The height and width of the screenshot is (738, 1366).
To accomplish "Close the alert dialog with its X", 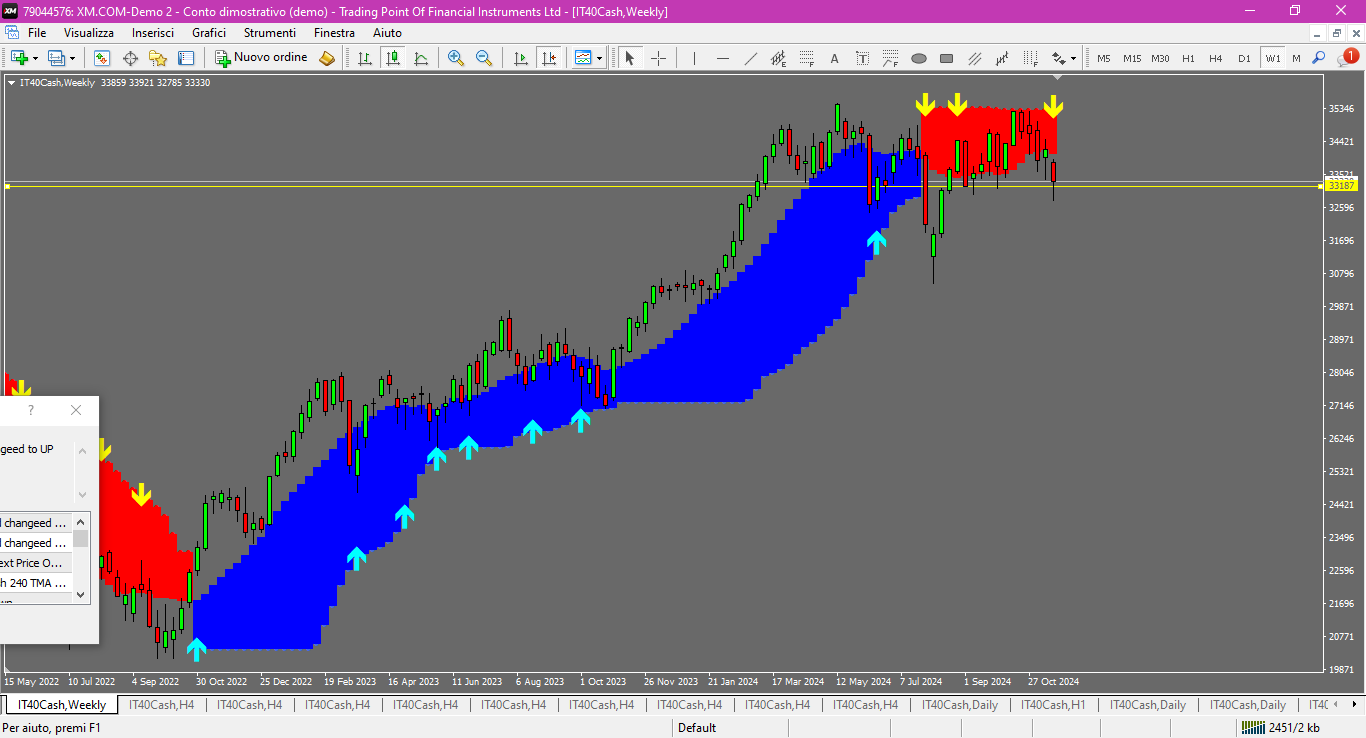I will tap(76, 410).
